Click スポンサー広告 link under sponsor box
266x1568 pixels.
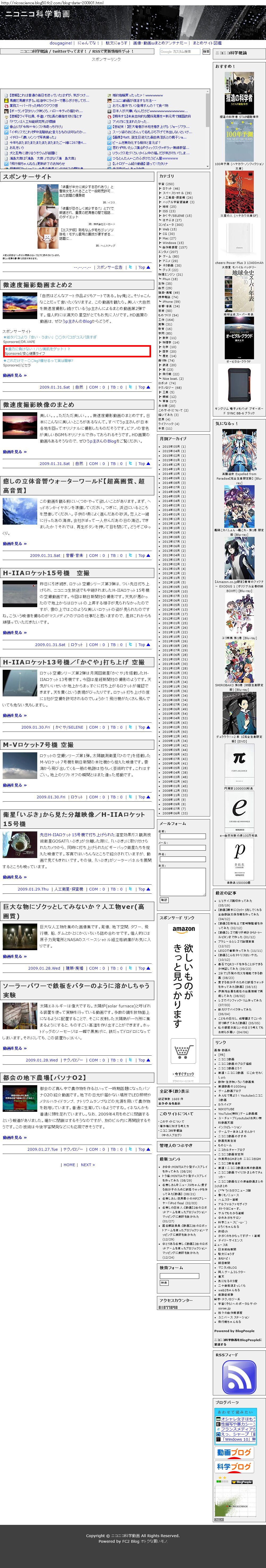click(x=109, y=267)
